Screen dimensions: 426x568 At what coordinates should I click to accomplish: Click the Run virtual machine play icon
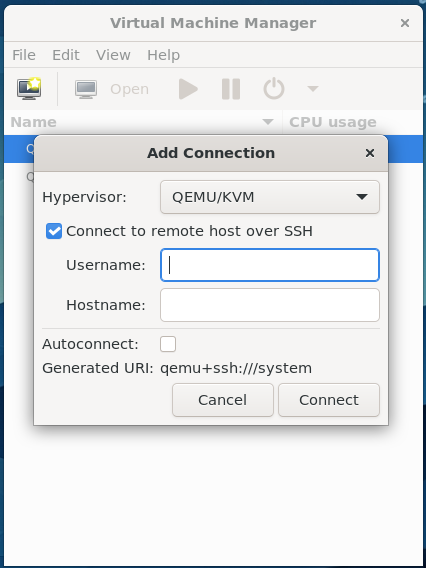click(188, 89)
